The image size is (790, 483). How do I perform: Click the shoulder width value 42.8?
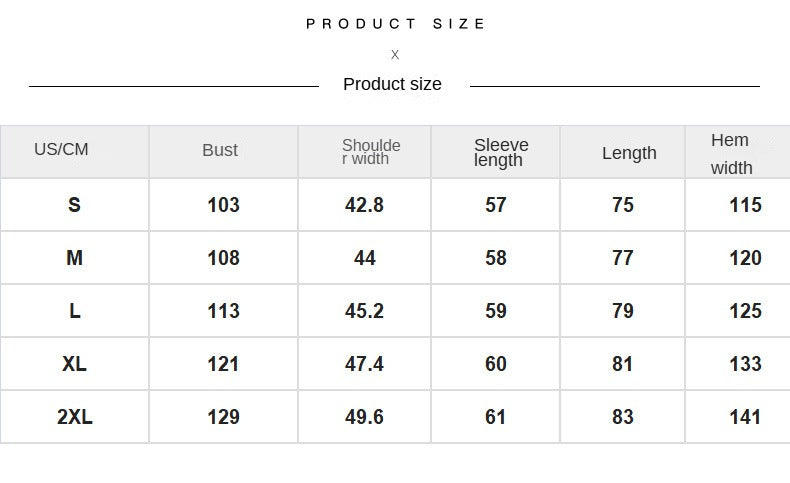[364, 205]
